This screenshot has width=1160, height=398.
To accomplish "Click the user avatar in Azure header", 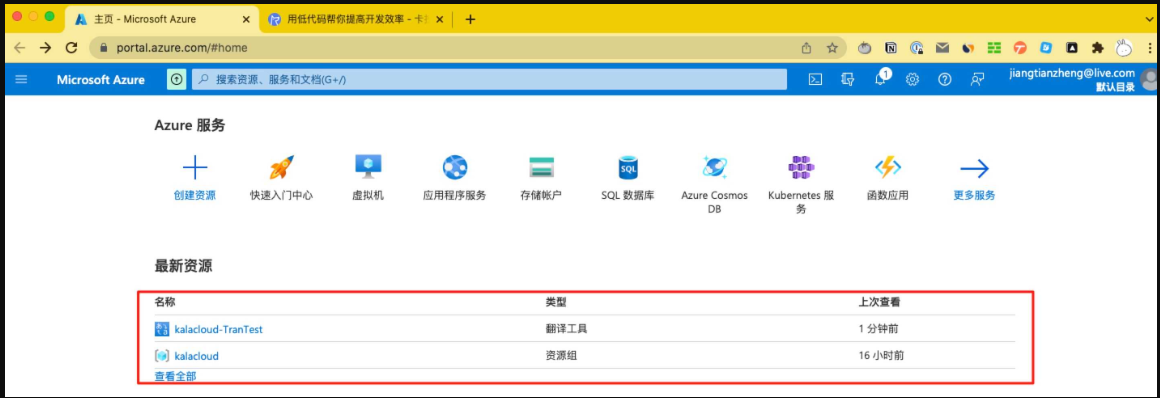I will click(x=1150, y=78).
